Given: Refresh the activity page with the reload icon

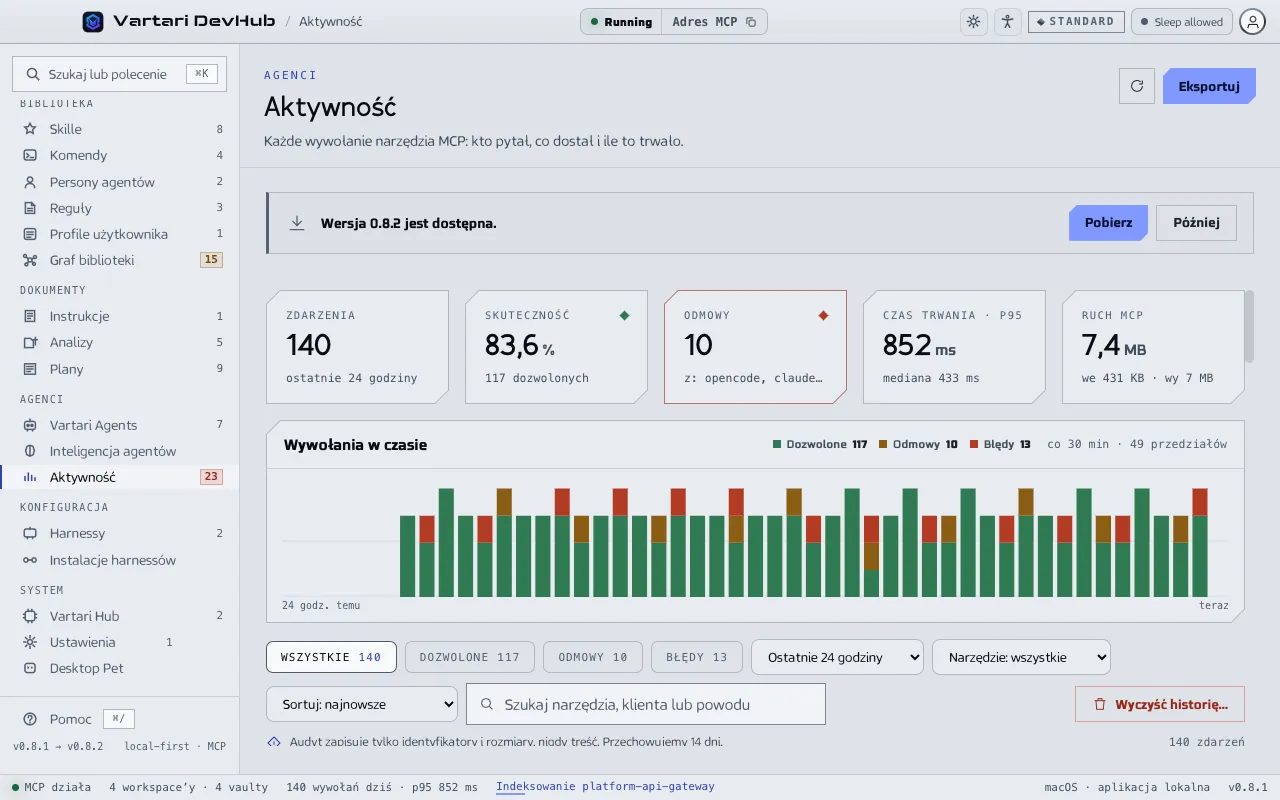Looking at the screenshot, I should click(1136, 86).
